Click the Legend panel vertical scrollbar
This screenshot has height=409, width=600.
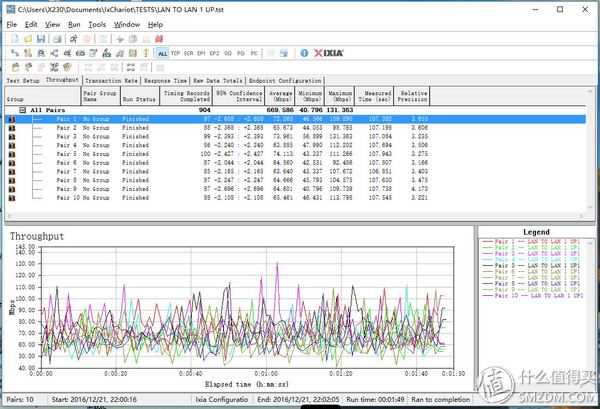coord(591,300)
